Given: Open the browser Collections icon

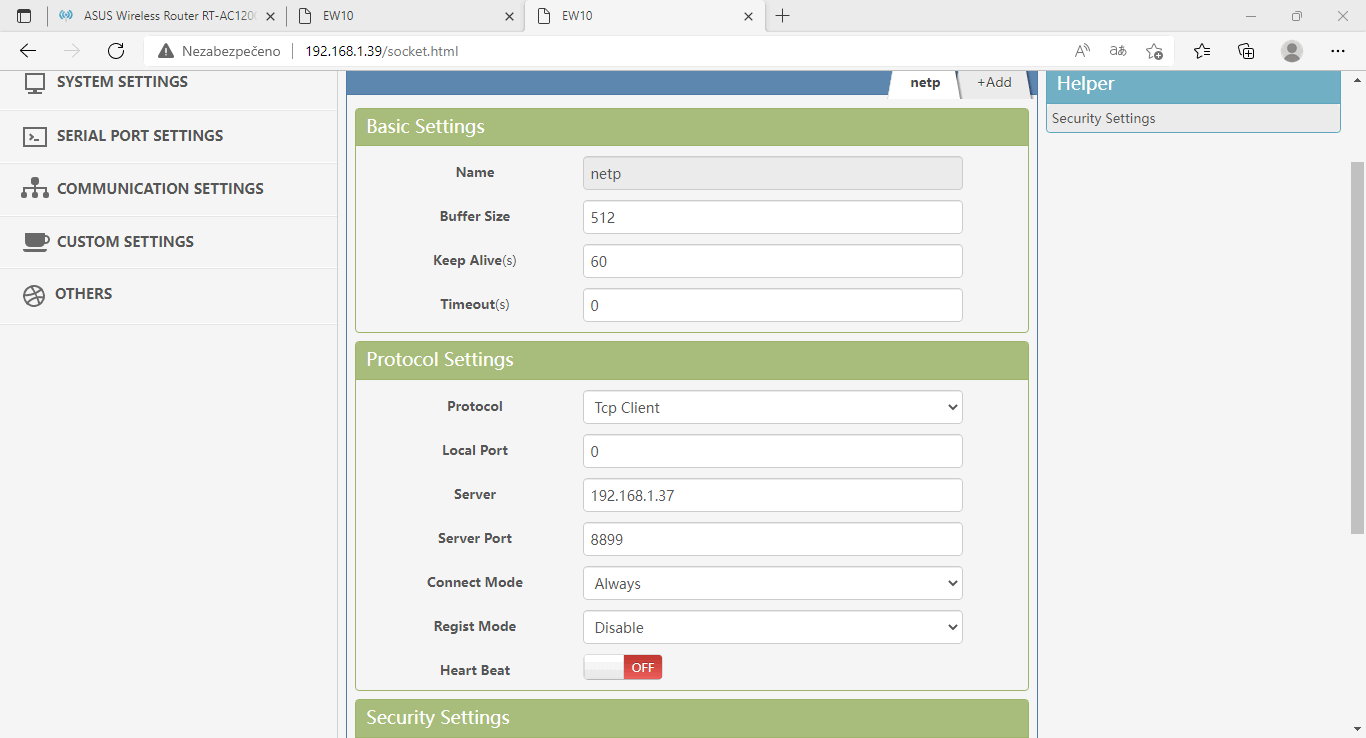Looking at the screenshot, I should tap(1245, 51).
